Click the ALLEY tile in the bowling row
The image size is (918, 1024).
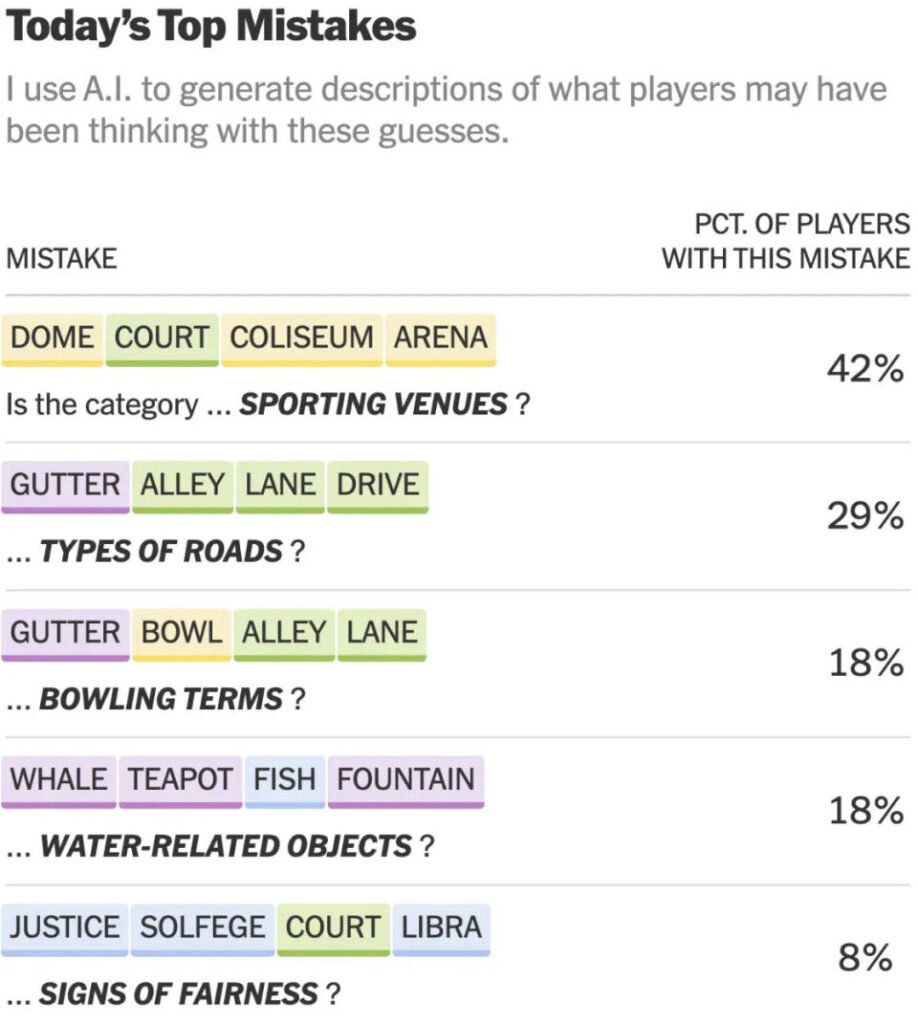(285, 634)
